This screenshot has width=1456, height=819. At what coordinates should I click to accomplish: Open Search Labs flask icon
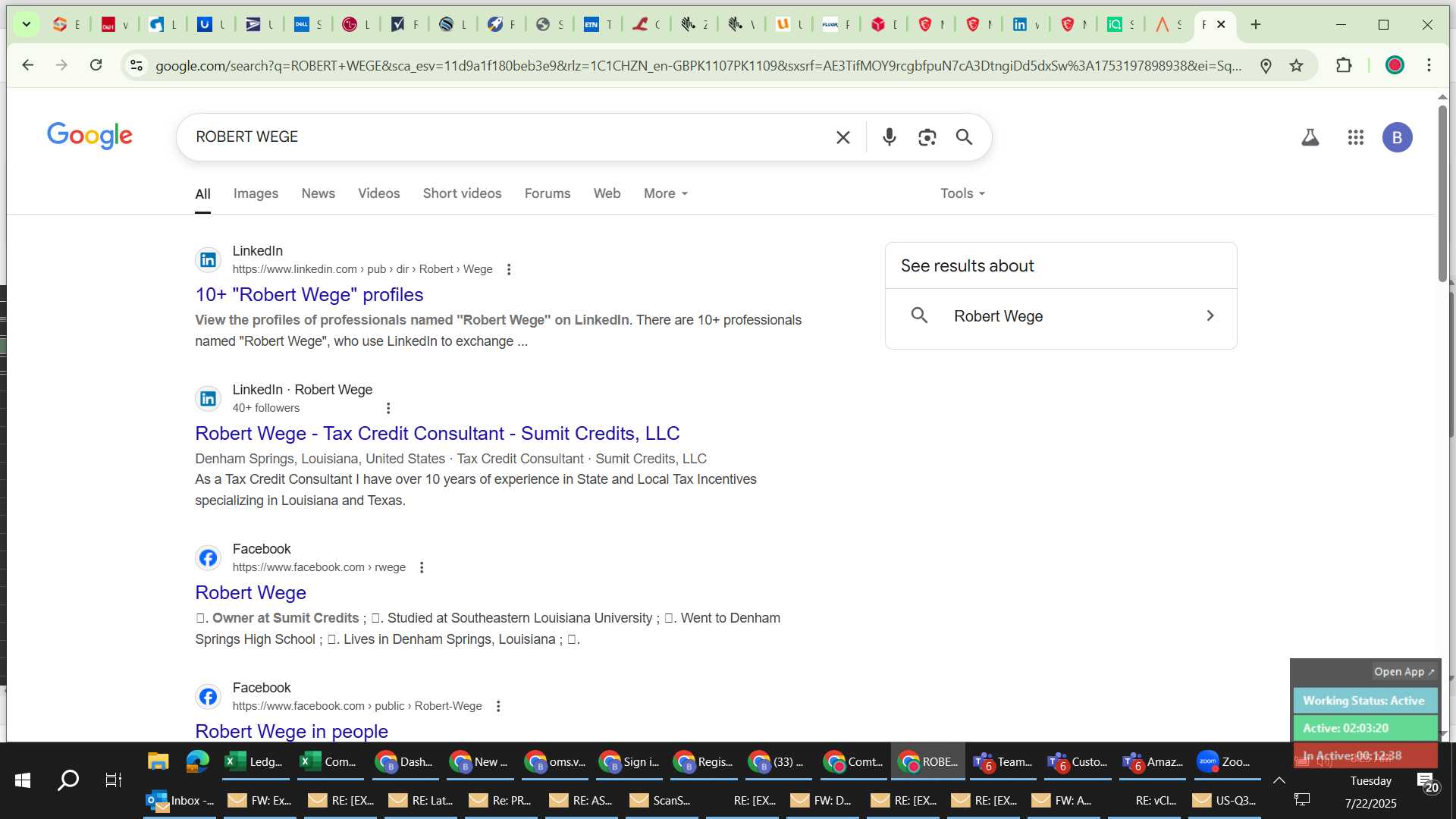point(1310,137)
